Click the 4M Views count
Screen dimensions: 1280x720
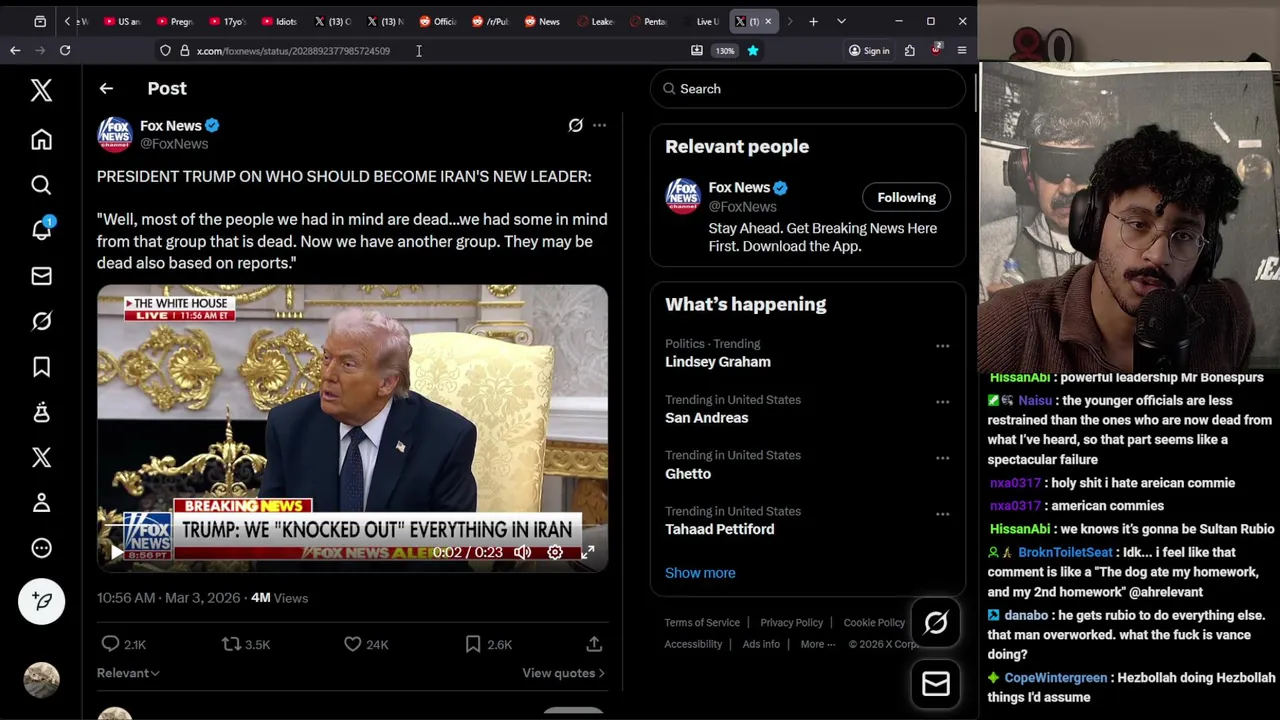[x=279, y=598]
